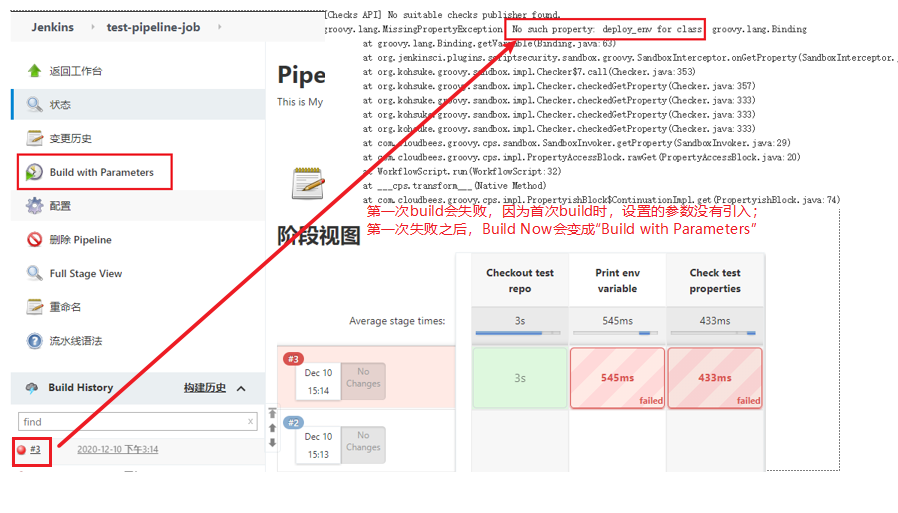
Task: Click the failed 433ms Check test properties cell
Action: [x=715, y=378]
